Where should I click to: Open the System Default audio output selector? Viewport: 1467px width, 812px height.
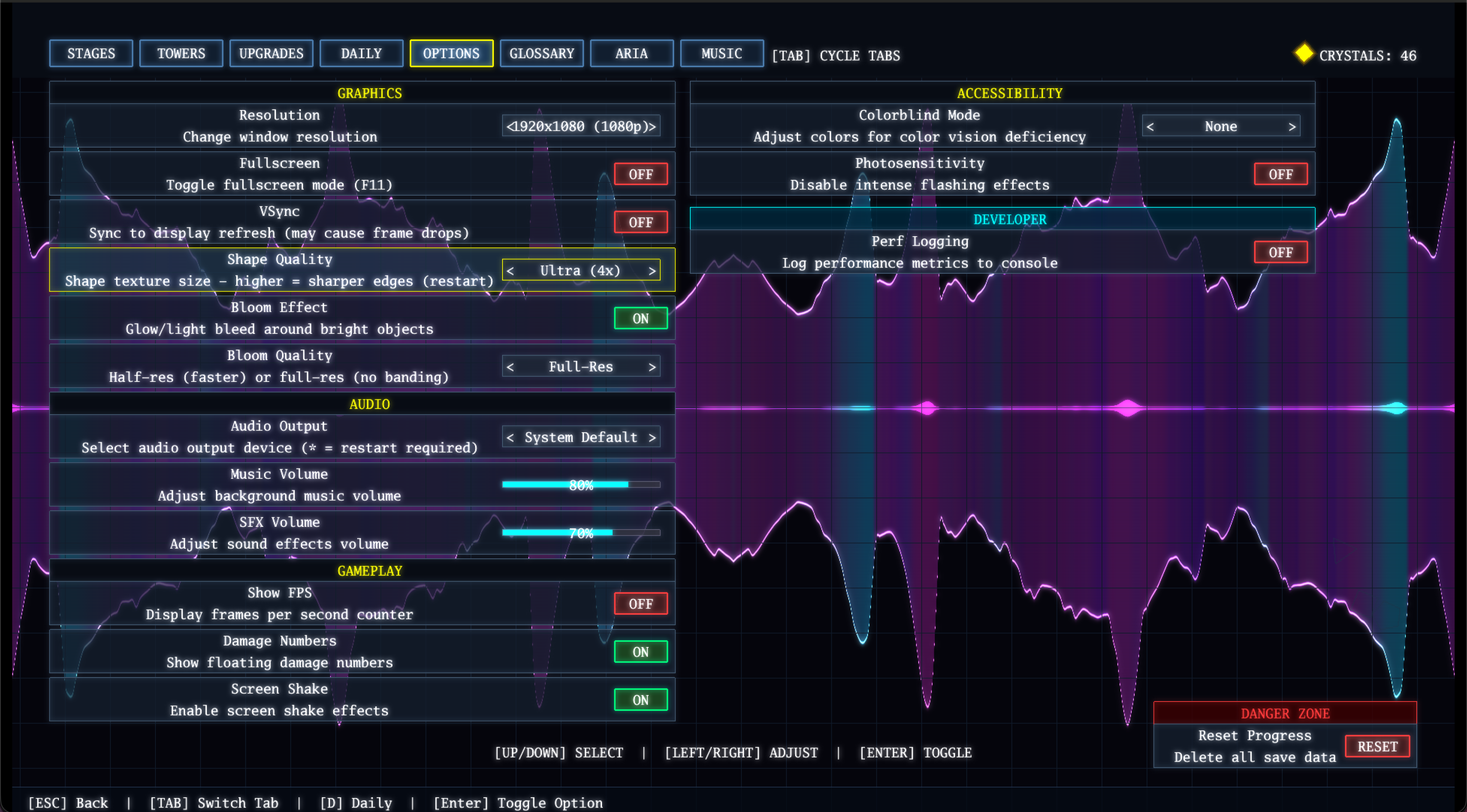pyautogui.click(x=581, y=437)
